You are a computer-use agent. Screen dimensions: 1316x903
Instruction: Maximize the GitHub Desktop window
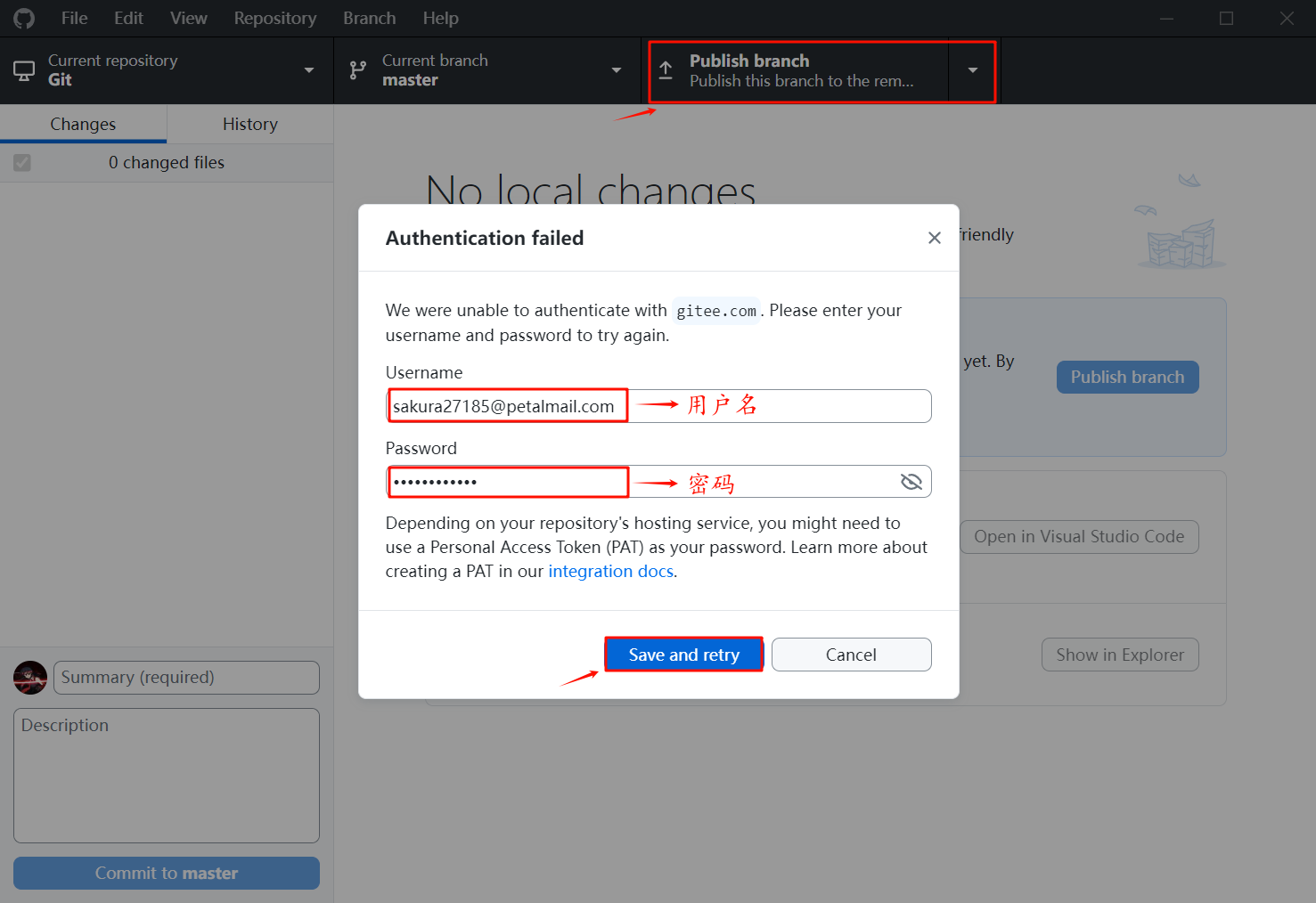(1227, 18)
